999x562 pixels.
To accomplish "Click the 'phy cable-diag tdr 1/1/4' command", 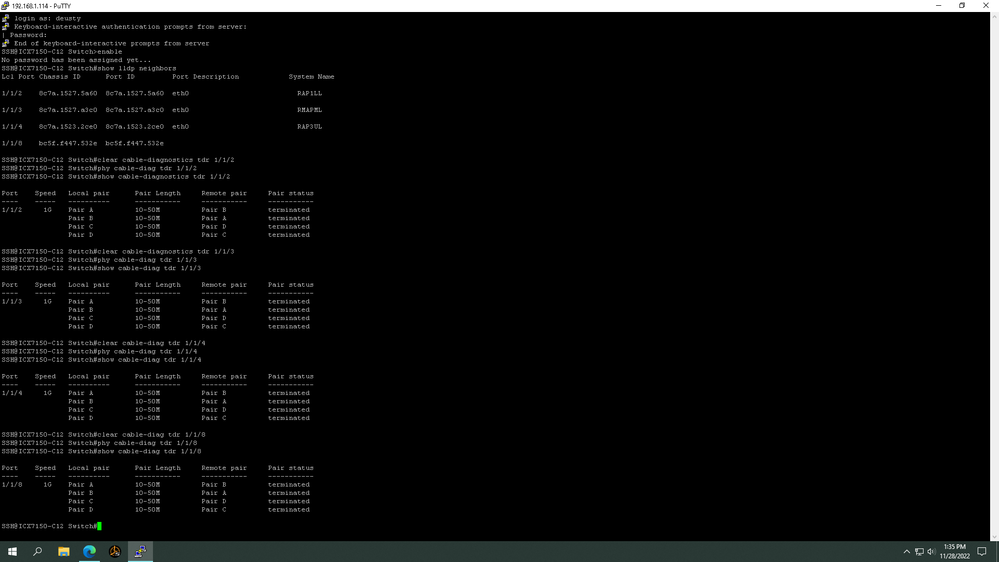I will coord(148,351).
